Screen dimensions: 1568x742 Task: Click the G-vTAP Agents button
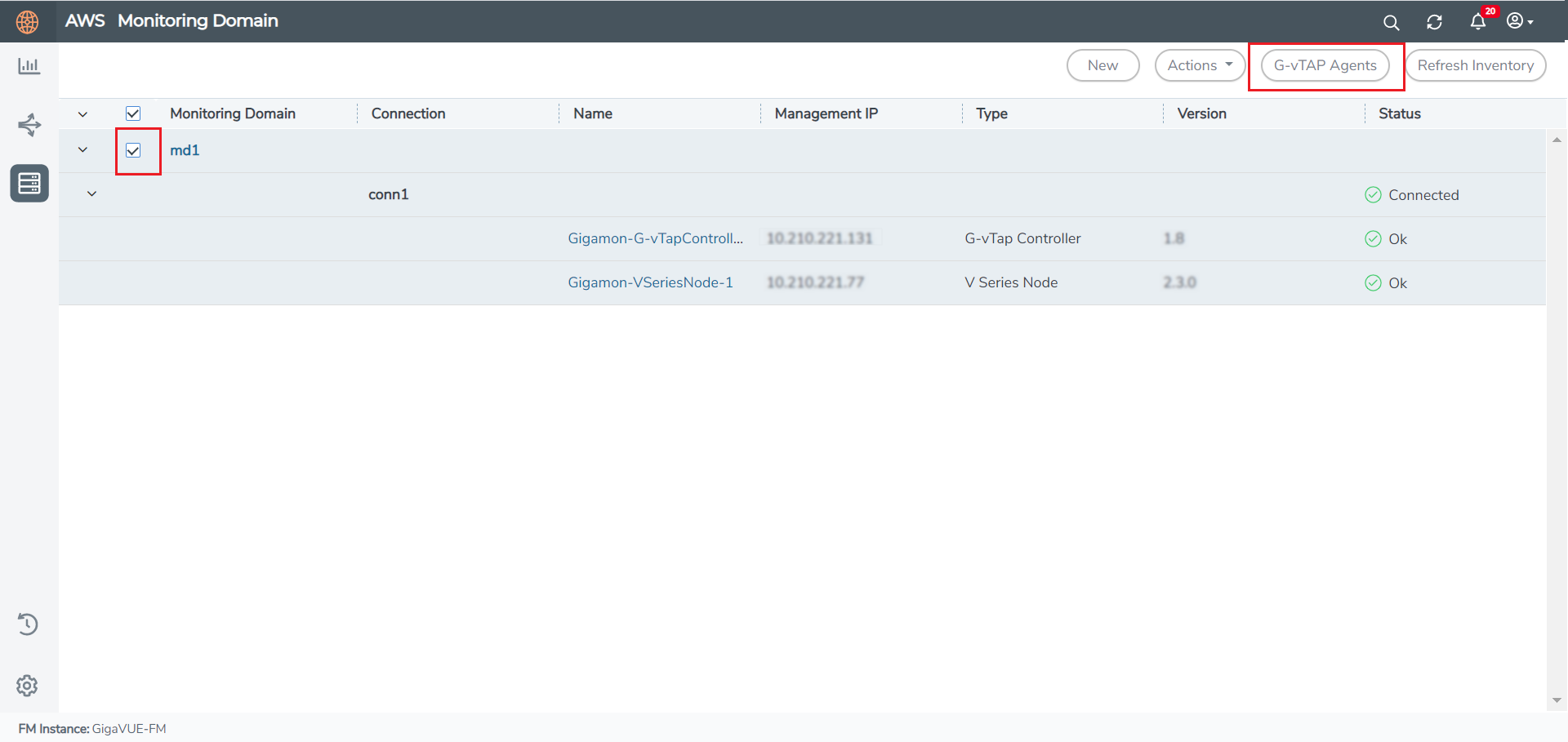(1325, 65)
